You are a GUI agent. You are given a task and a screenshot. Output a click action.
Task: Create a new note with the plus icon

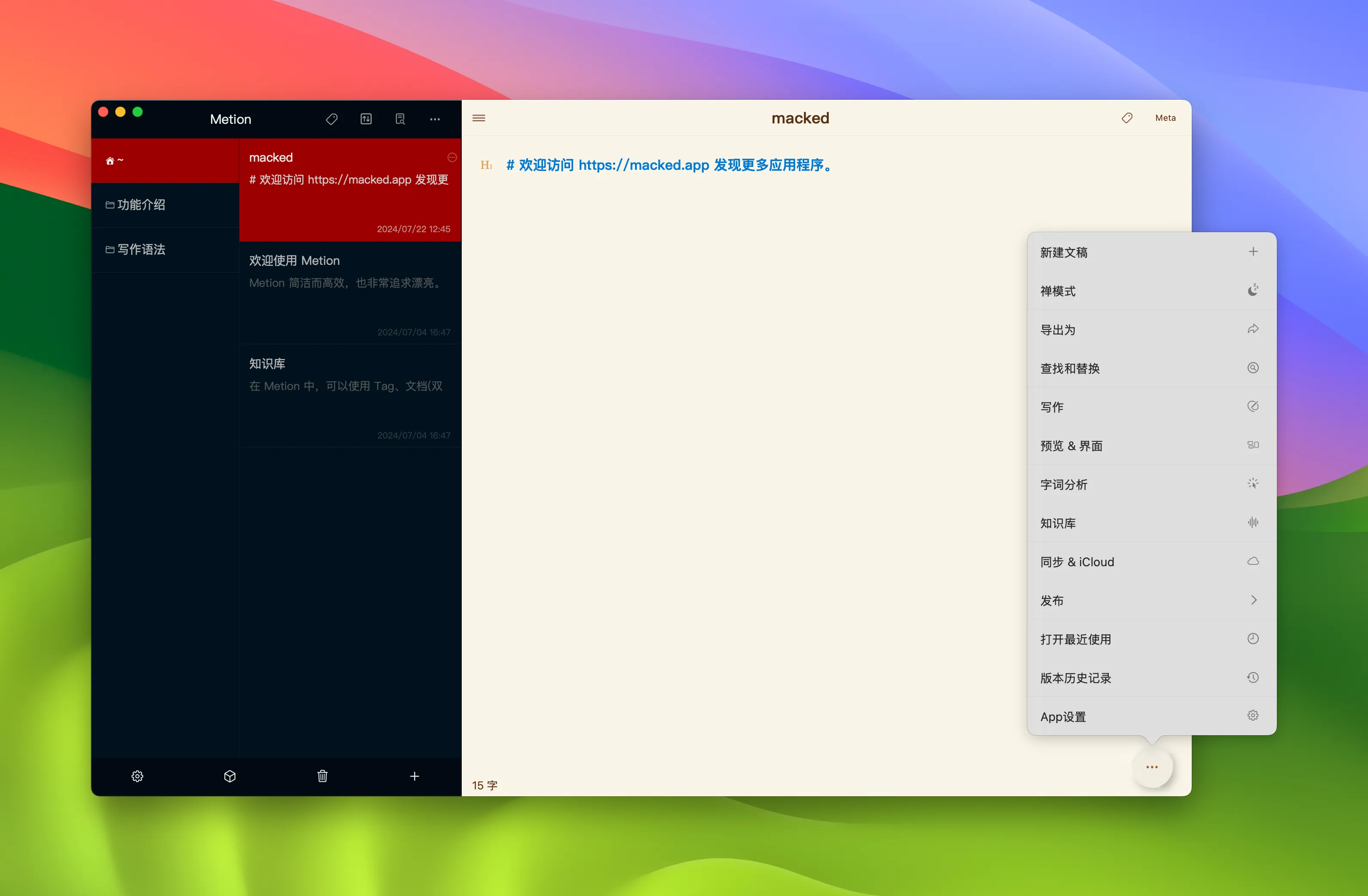(x=414, y=776)
